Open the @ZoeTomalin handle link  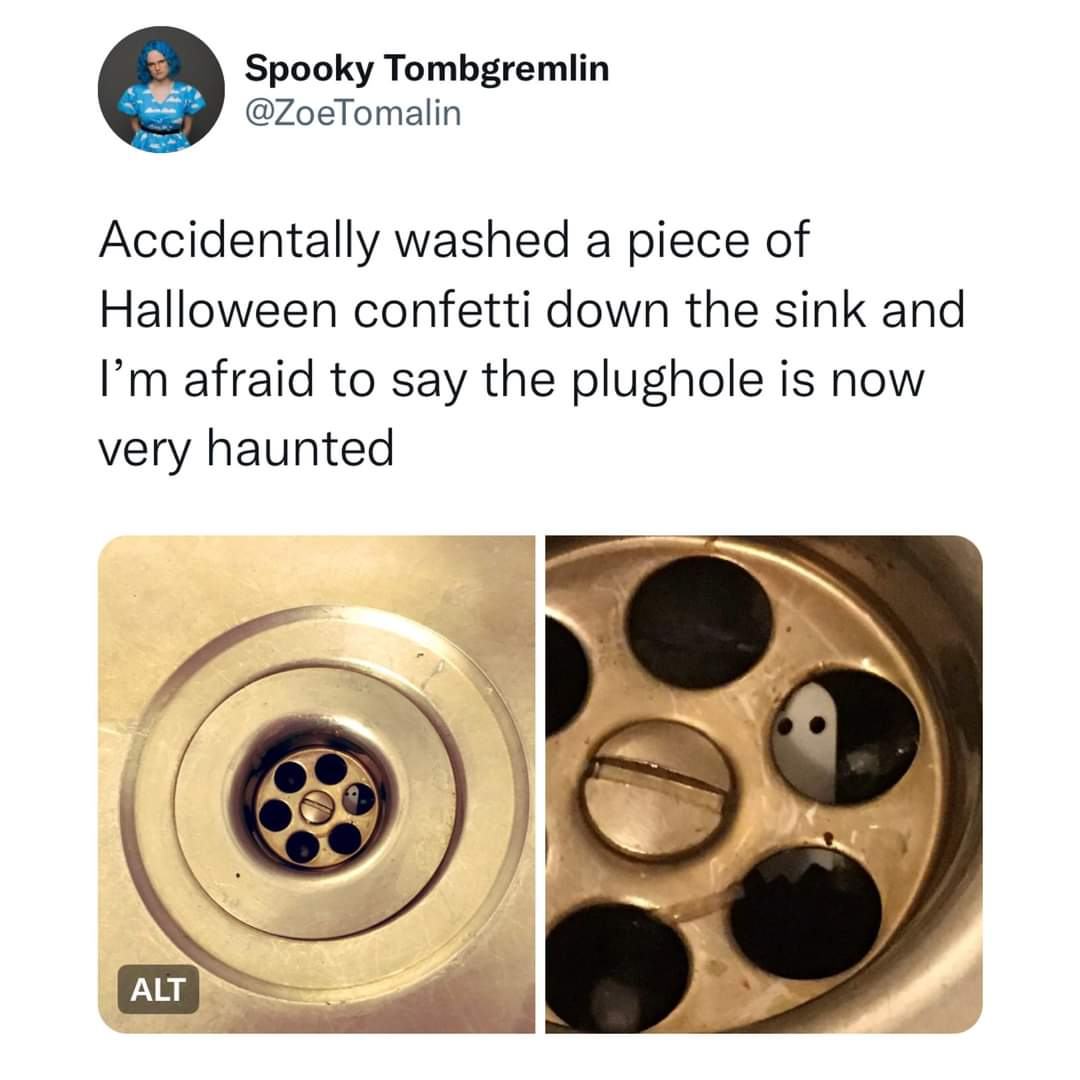[353, 113]
